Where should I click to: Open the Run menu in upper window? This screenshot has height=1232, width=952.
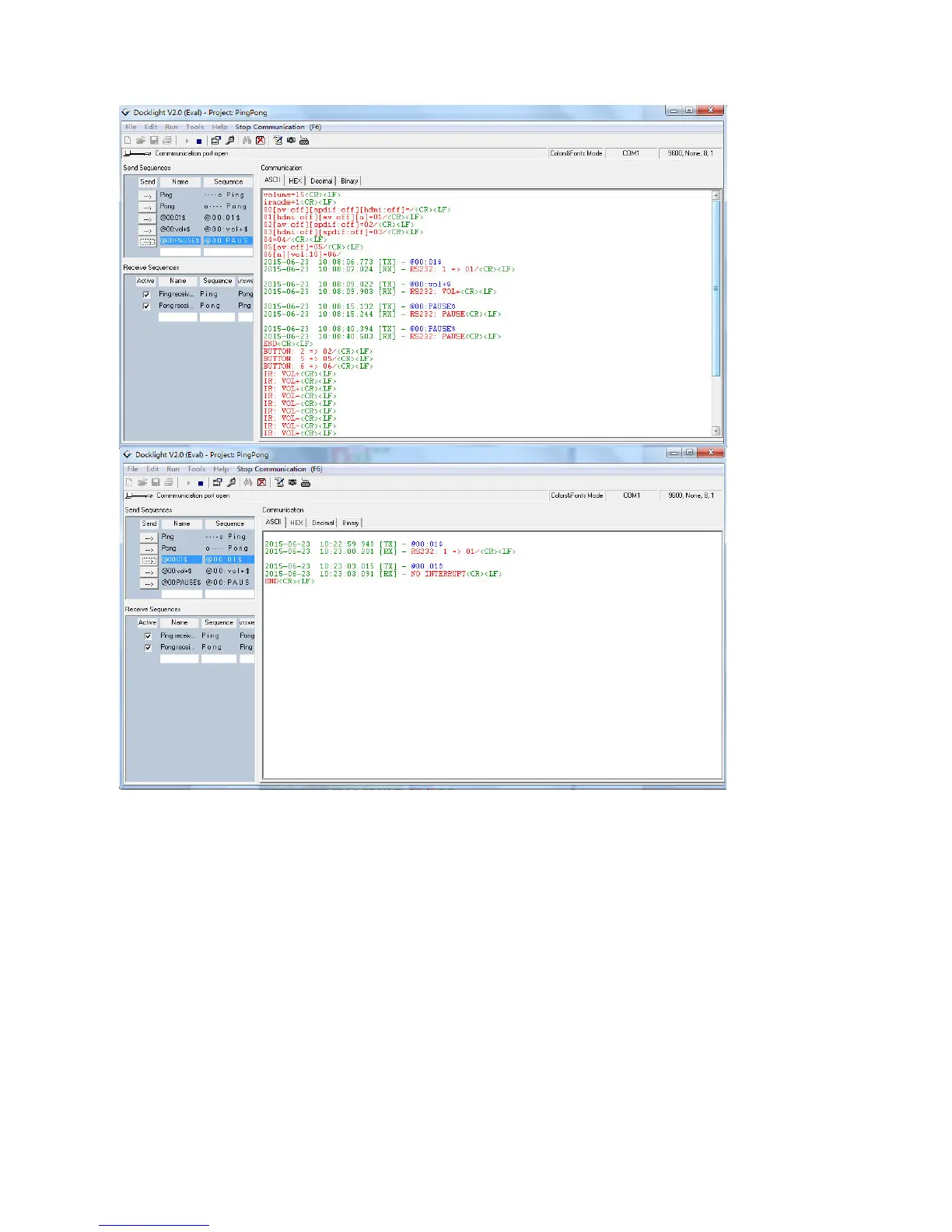click(x=171, y=128)
